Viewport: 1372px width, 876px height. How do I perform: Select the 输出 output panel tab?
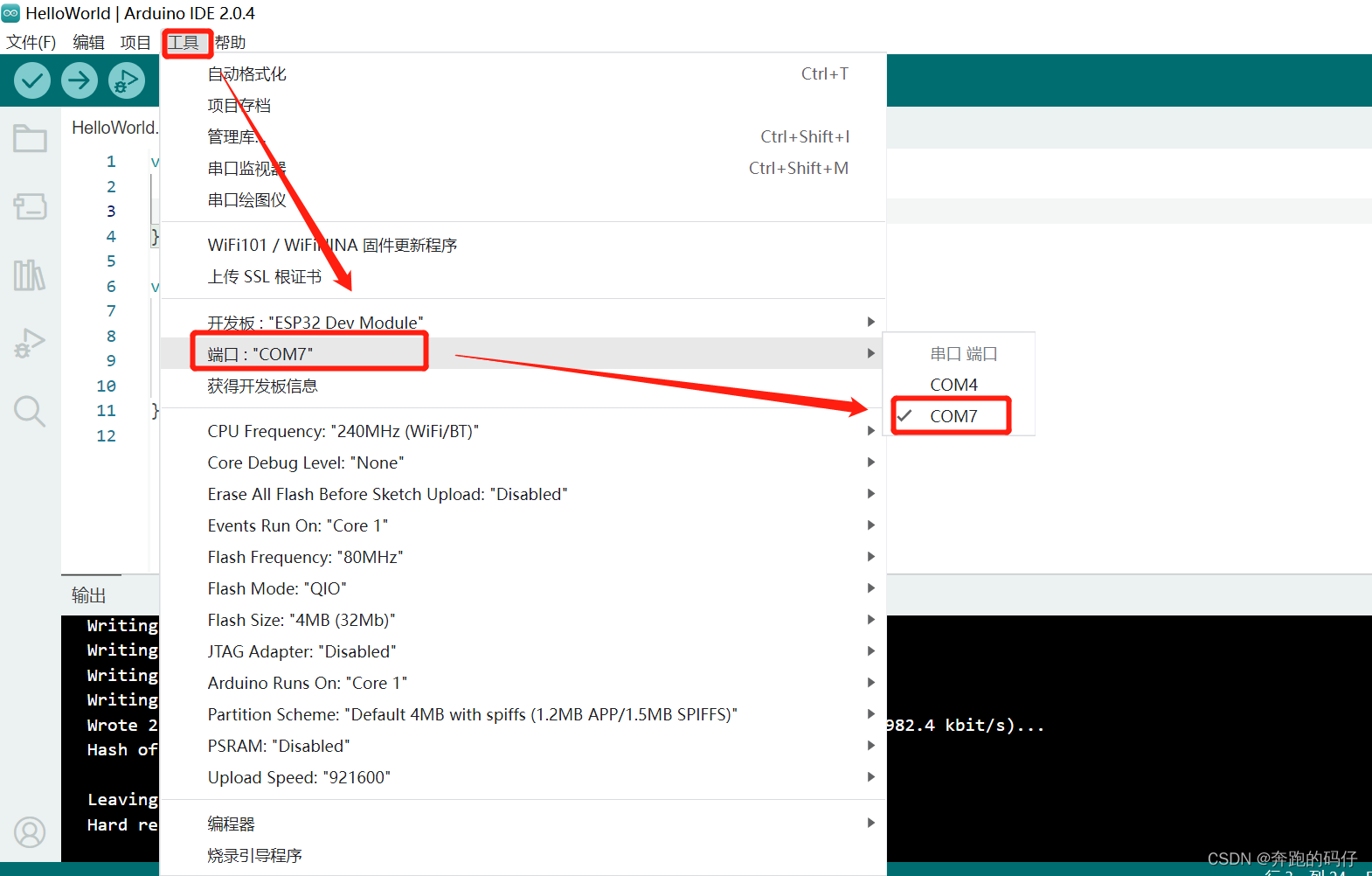(89, 595)
